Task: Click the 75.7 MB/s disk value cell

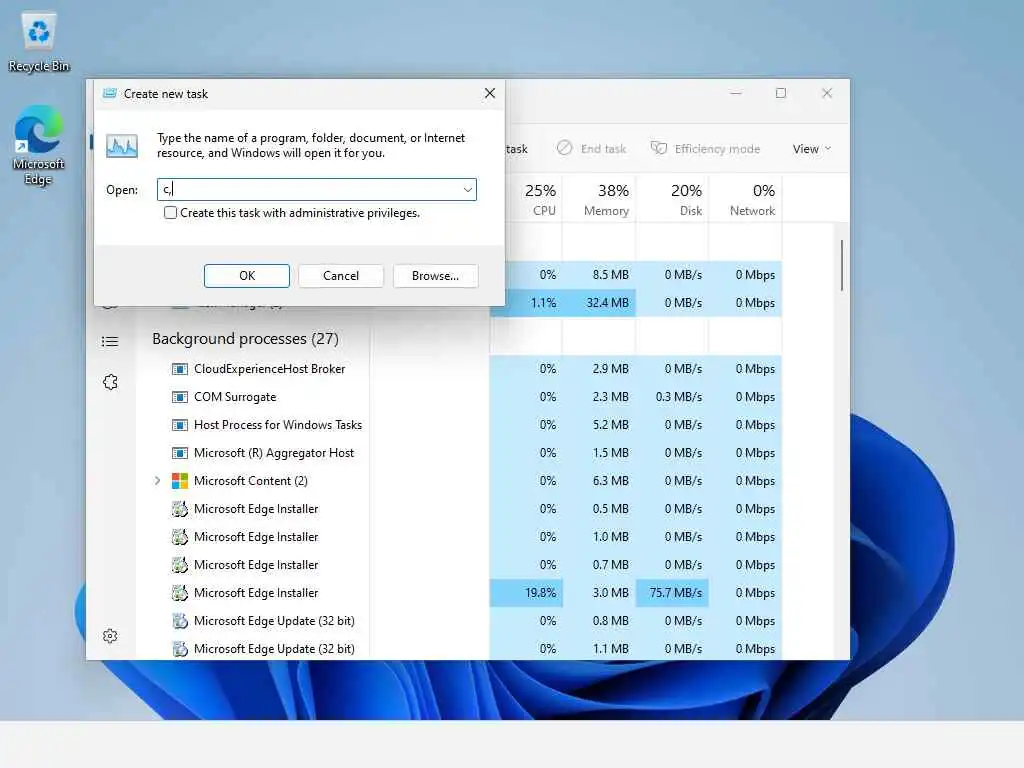Action: pyautogui.click(x=673, y=593)
